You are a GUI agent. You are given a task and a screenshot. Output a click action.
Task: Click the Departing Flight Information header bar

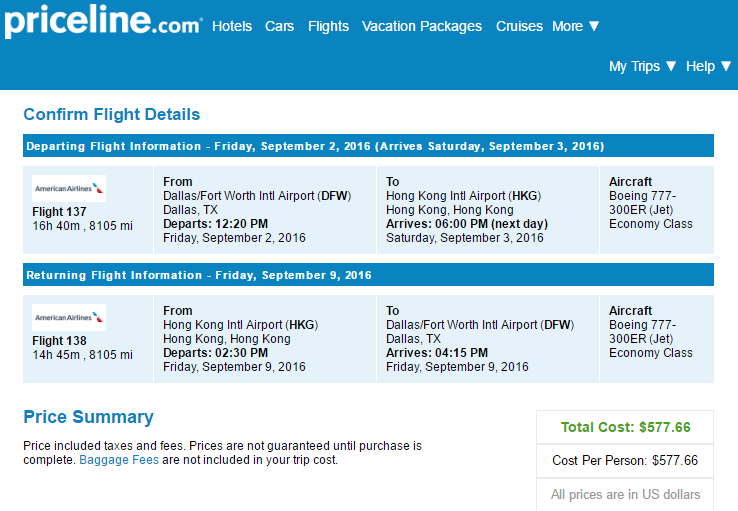368,146
